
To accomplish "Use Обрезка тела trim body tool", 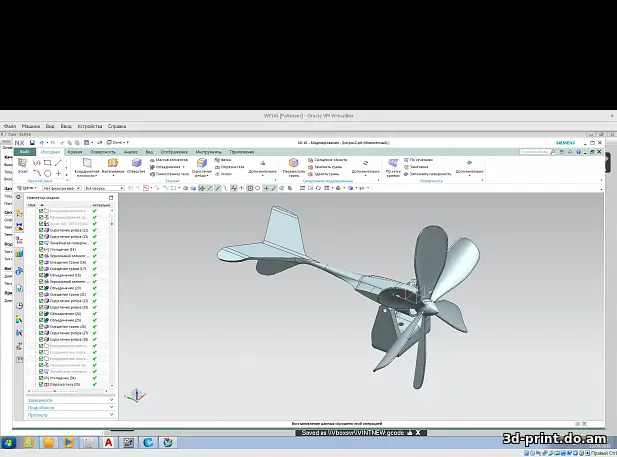I will pos(230,167).
